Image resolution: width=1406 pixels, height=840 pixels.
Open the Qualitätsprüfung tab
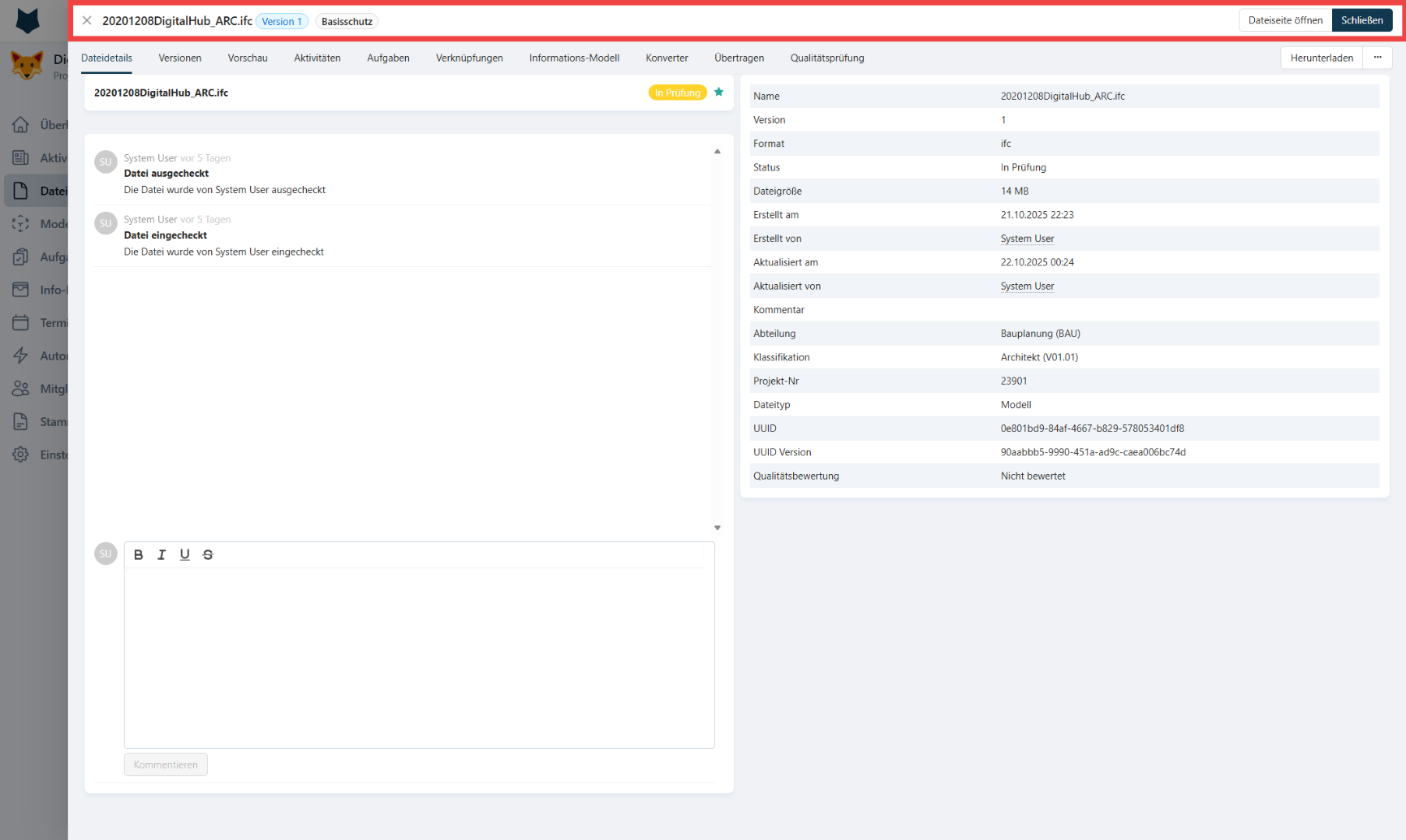827,58
